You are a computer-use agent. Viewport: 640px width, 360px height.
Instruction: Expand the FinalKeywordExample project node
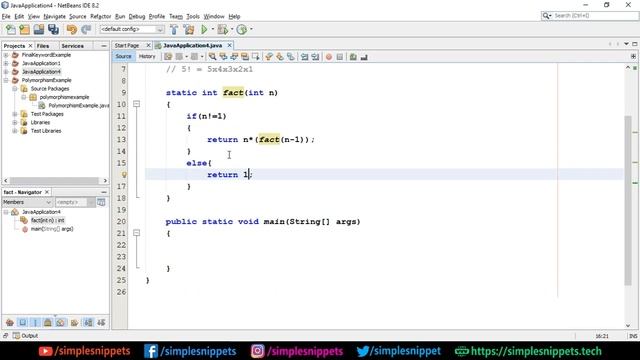(x=6, y=55)
